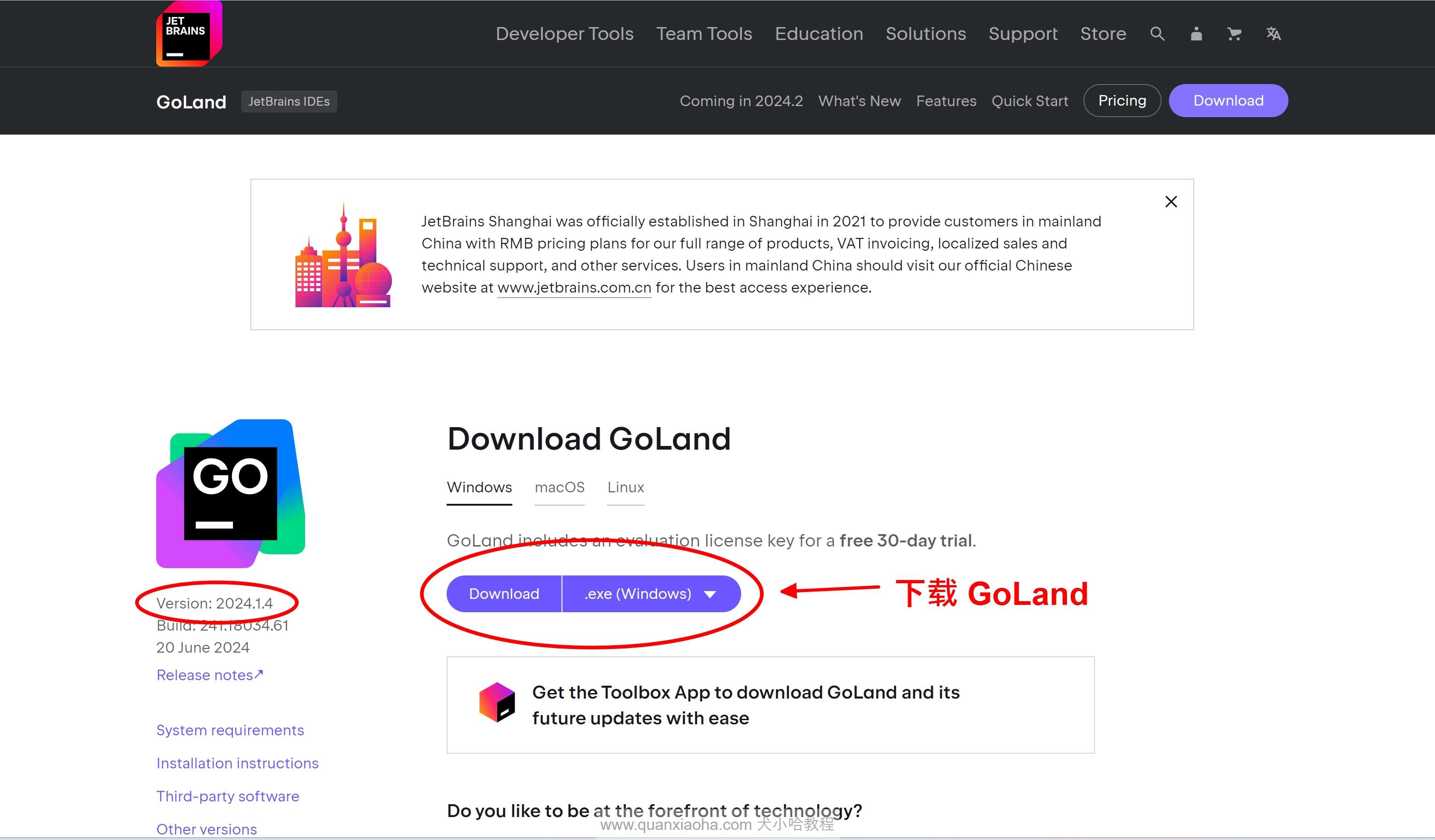Screen dimensions: 1435x840
Task: Click the main GoLand Download button
Action: click(504, 594)
